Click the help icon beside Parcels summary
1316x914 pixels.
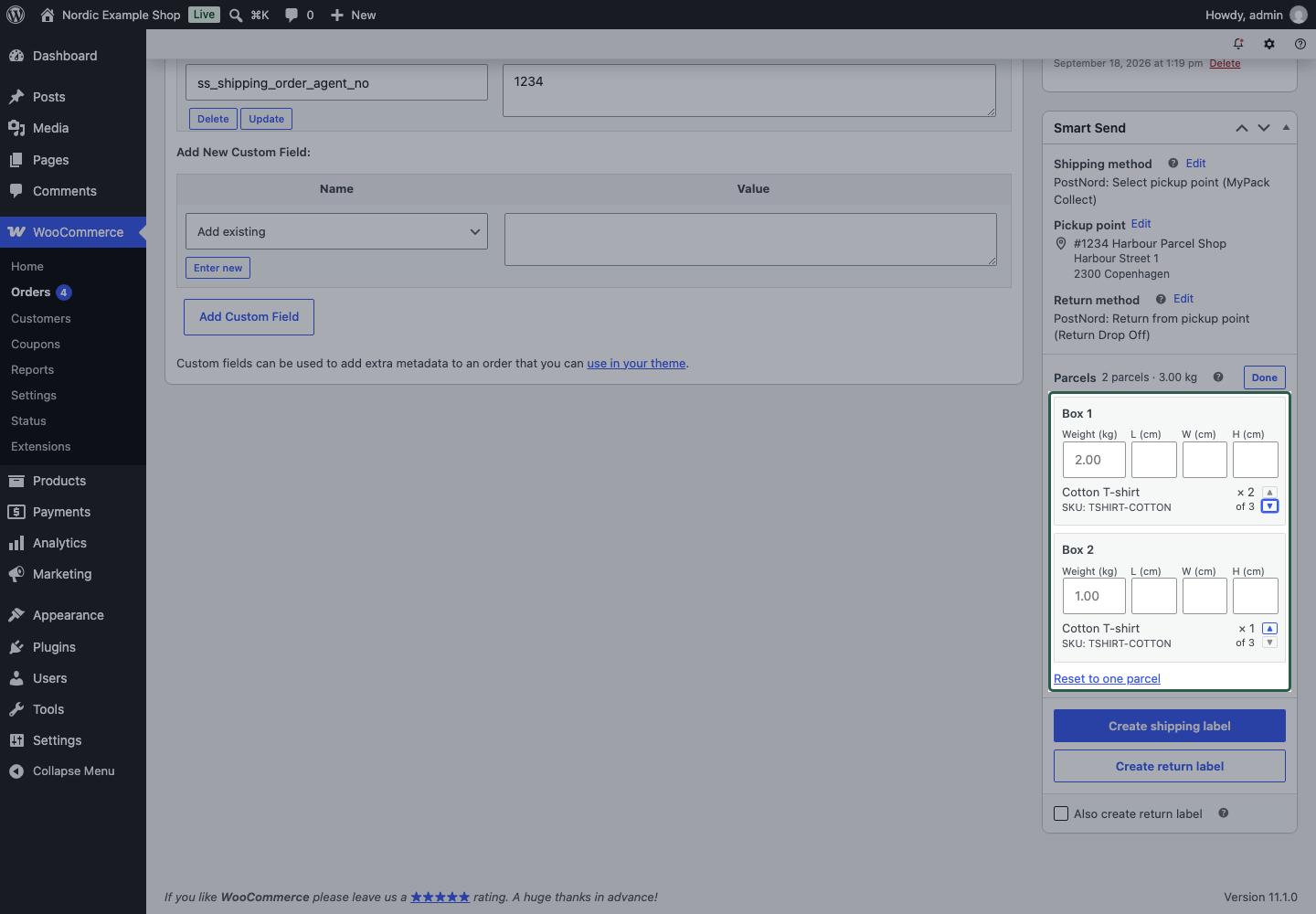click(1218, 377)
